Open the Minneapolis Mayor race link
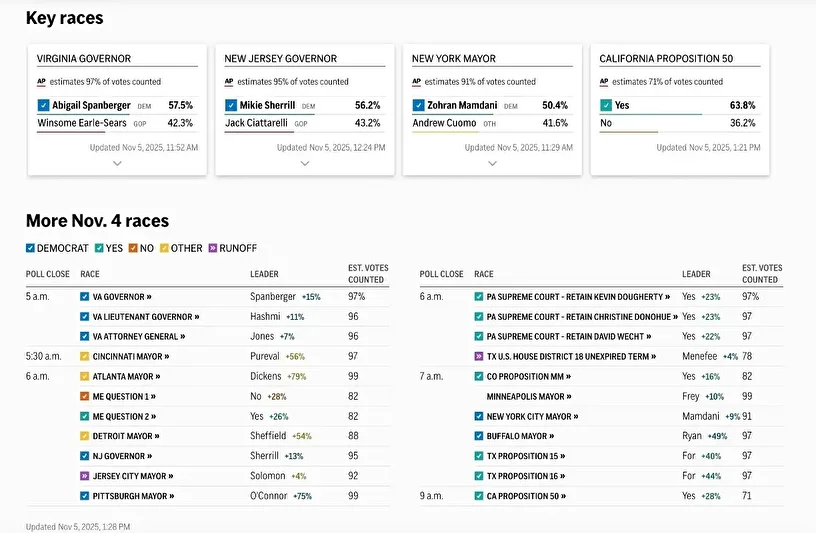Screen dimensions: 816x533 point(524,396)
